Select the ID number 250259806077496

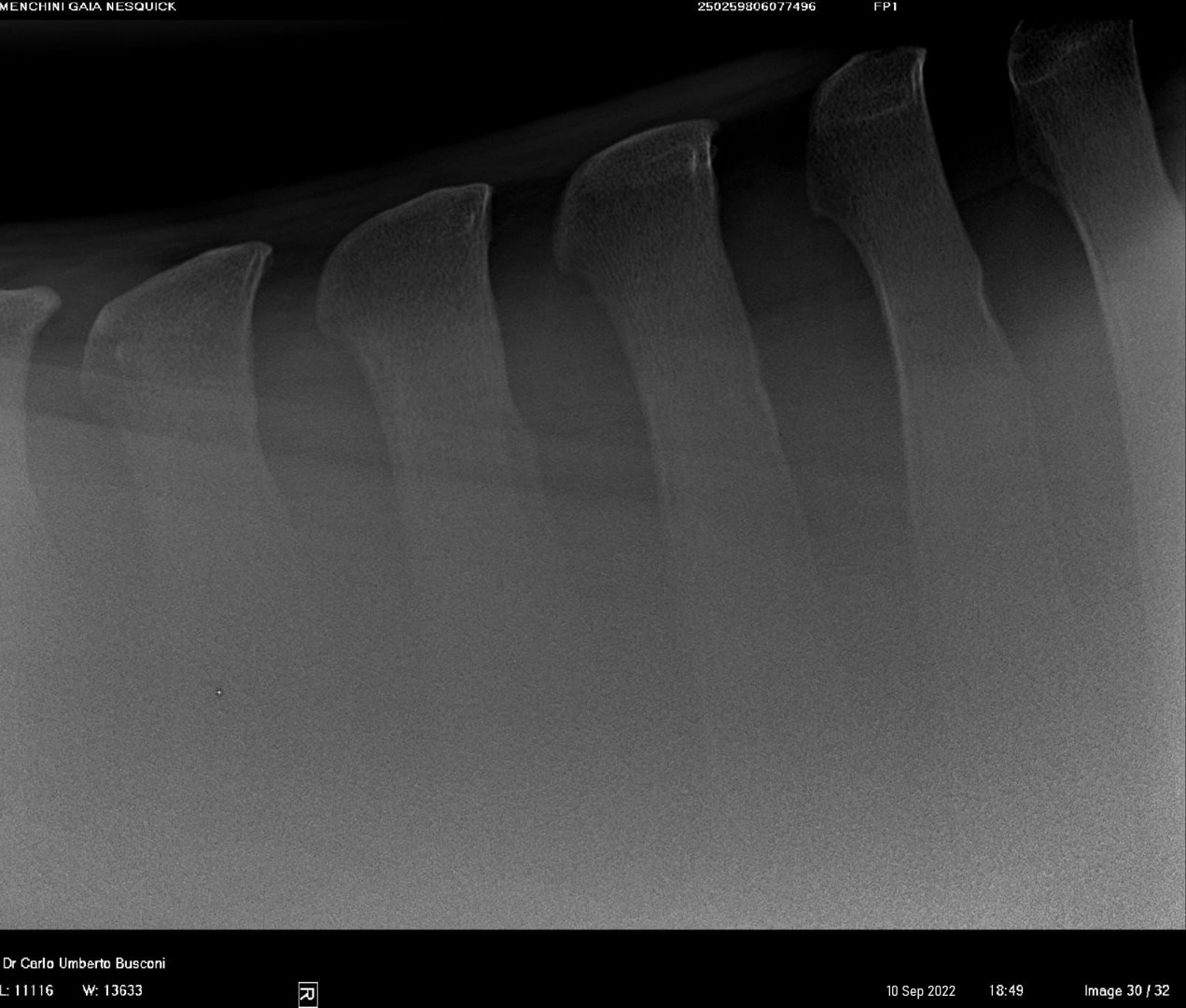click(x=757, y=7)
